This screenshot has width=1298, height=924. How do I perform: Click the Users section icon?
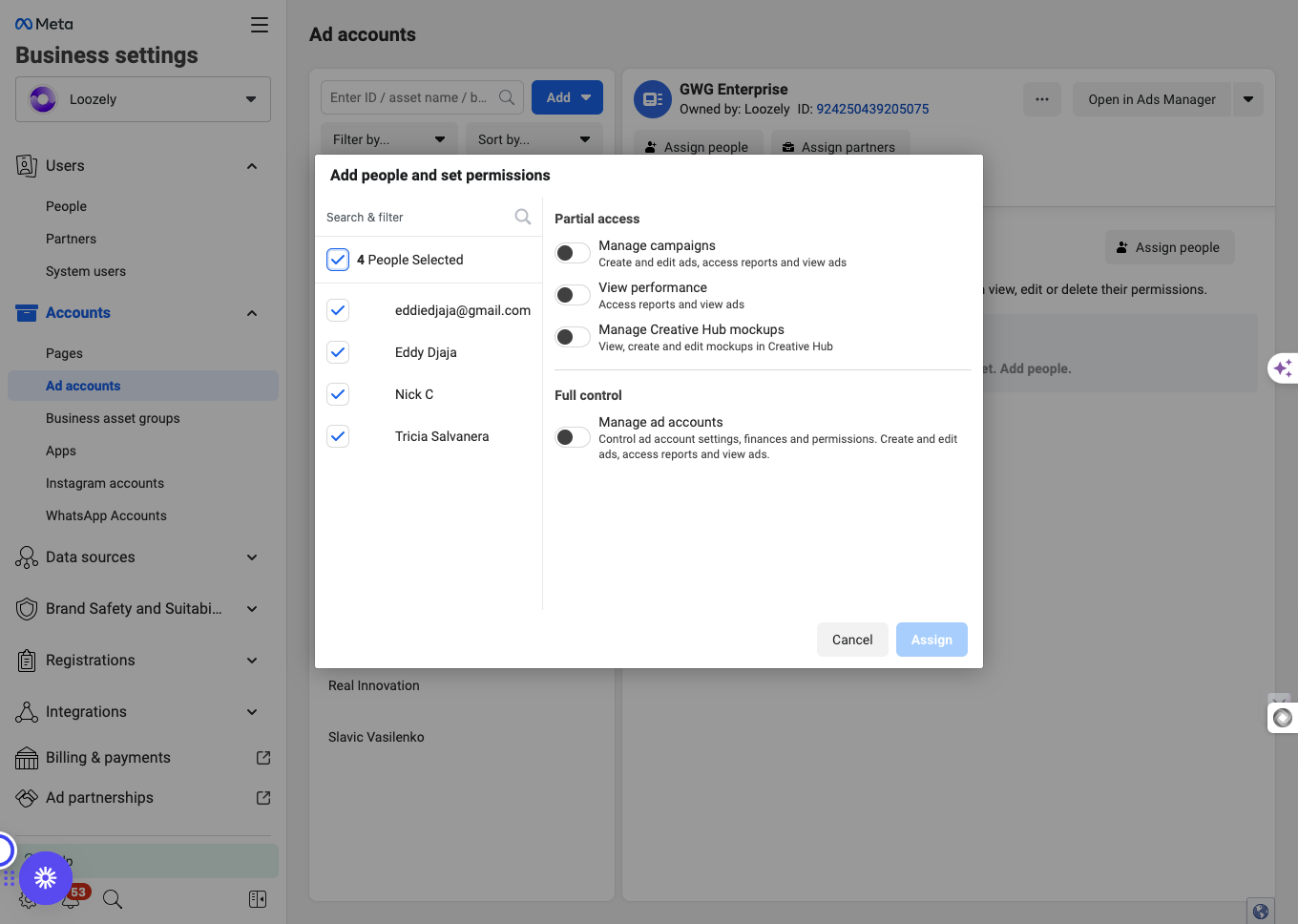pyautogui.click(x=27, y=166)
